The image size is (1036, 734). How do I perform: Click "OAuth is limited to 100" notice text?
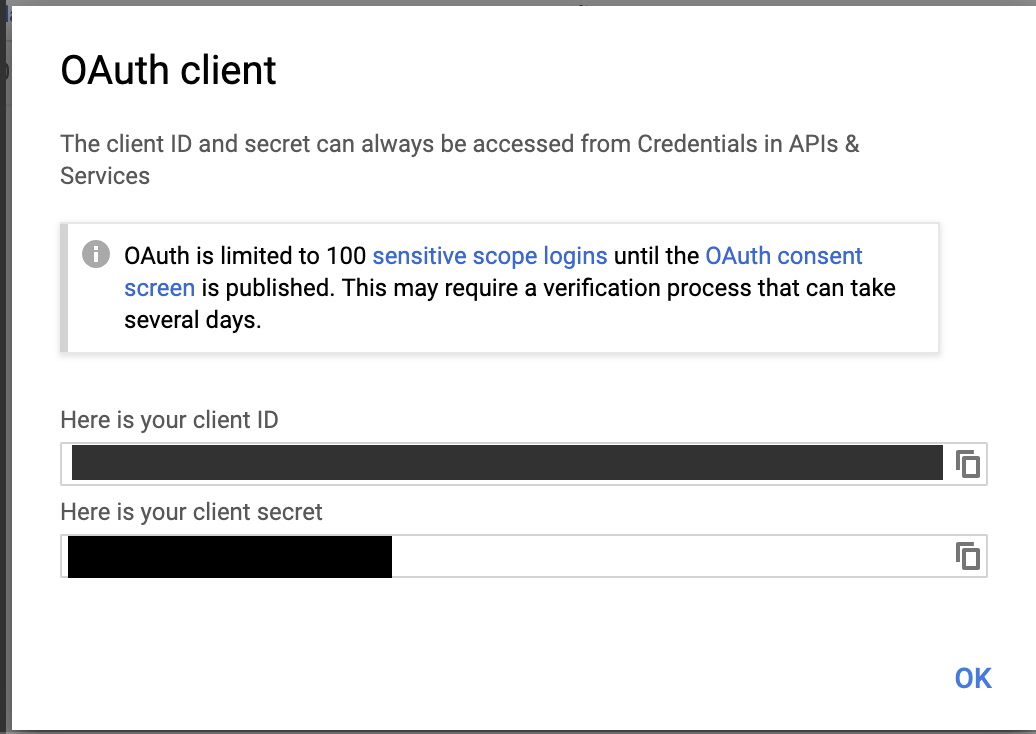pyautogui.click(x=244, y=256)
